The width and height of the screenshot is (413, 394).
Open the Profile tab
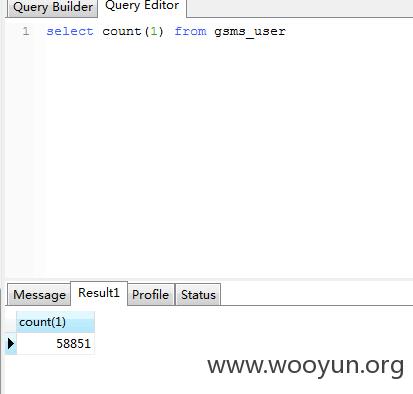point(151,295)
